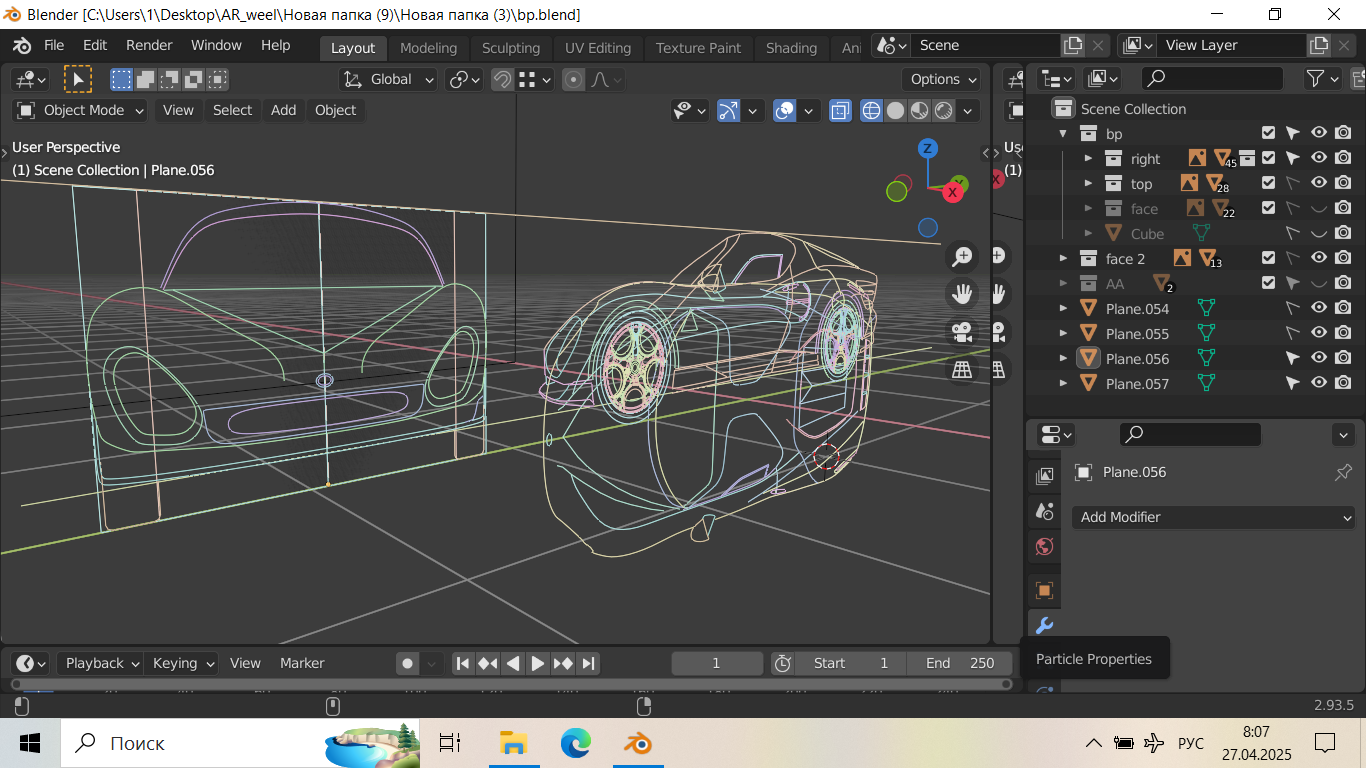Viewport: 1366px width, 768px height.
Task: Click the camera view icon in viewport
Action: (962, 332)
